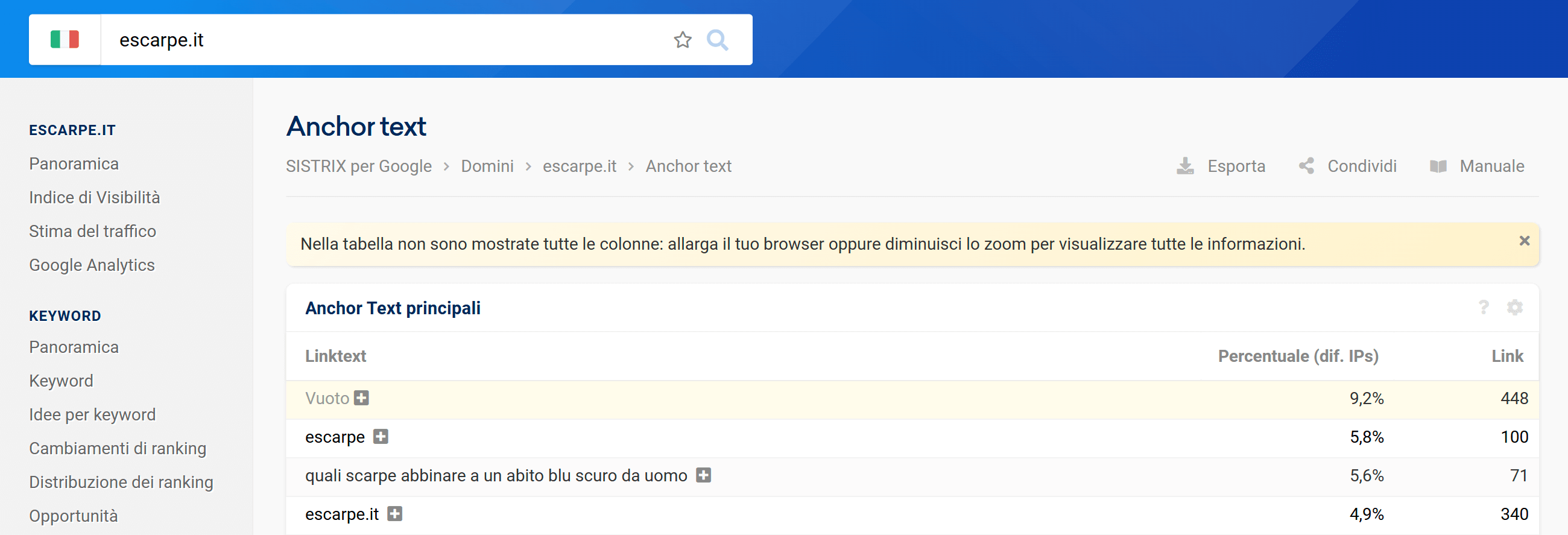The image size is (1568, 535).
Task: Click the Vuoto linktext cell
Action: tap(327, 398)
